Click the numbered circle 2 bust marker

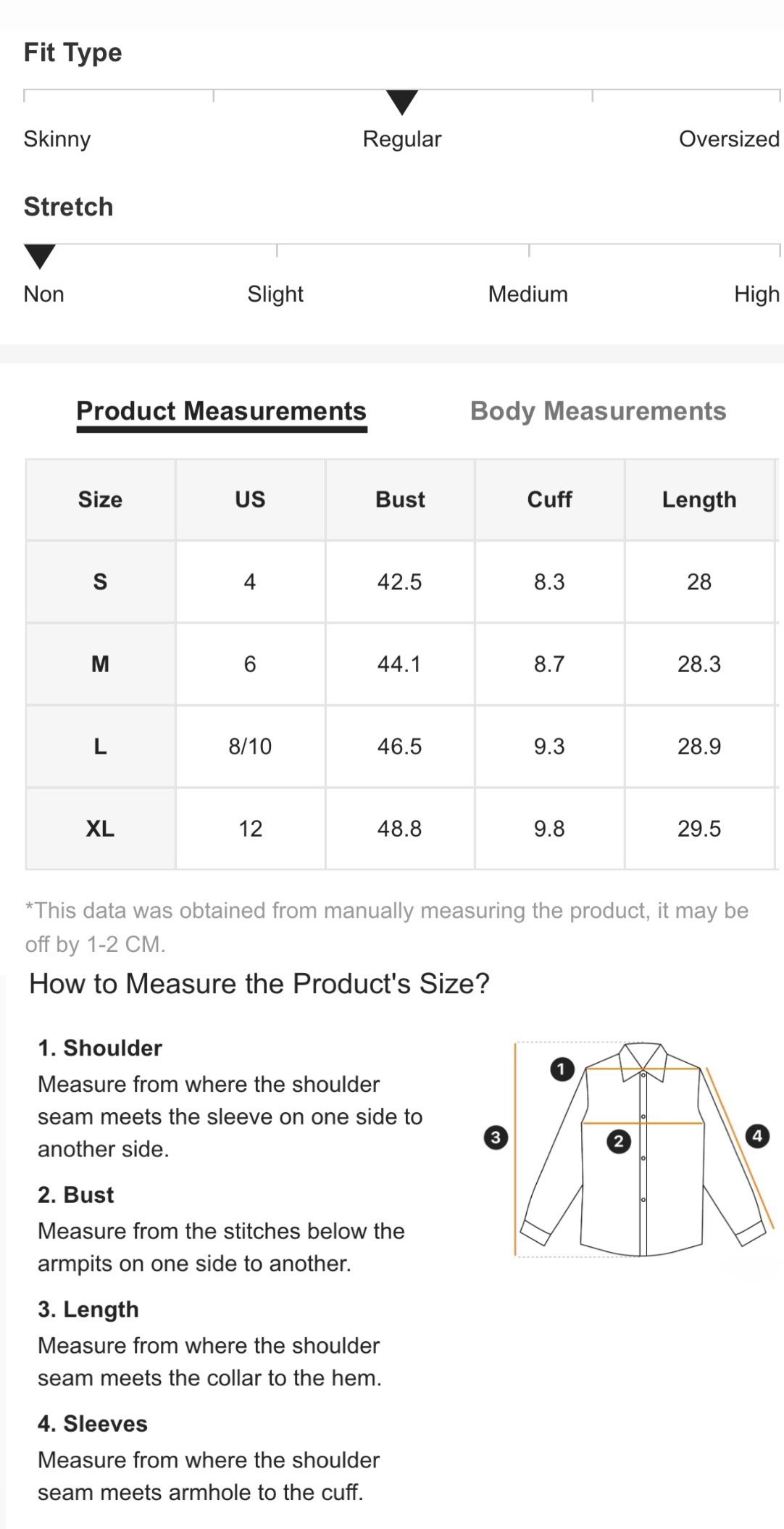pyautogui.click(x=619, y=1142)
